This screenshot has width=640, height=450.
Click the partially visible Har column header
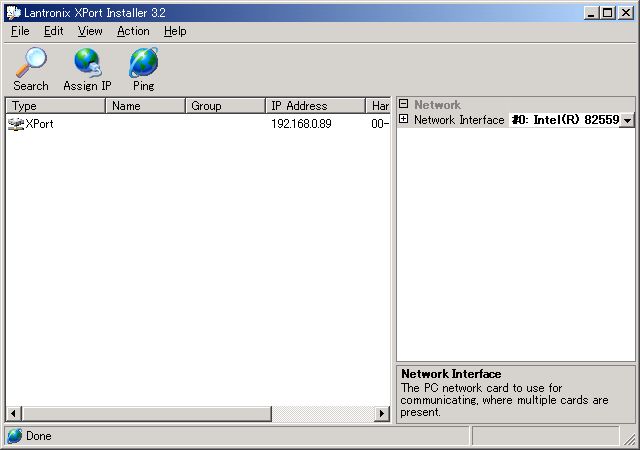pyautogui.click(x=378, y=106)
